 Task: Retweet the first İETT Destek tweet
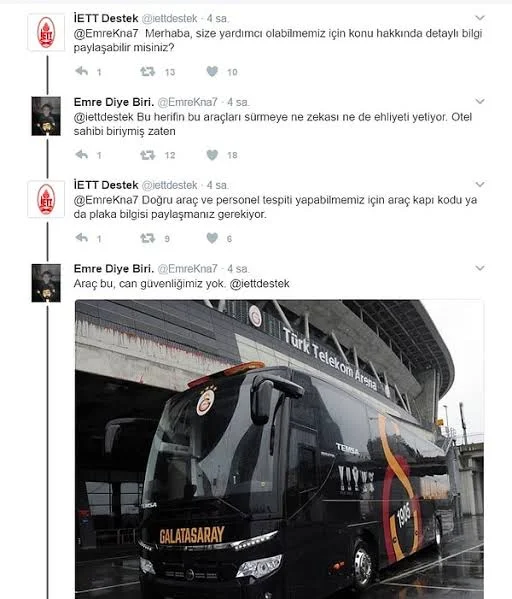pyautogui.click(x=147, y=71)
